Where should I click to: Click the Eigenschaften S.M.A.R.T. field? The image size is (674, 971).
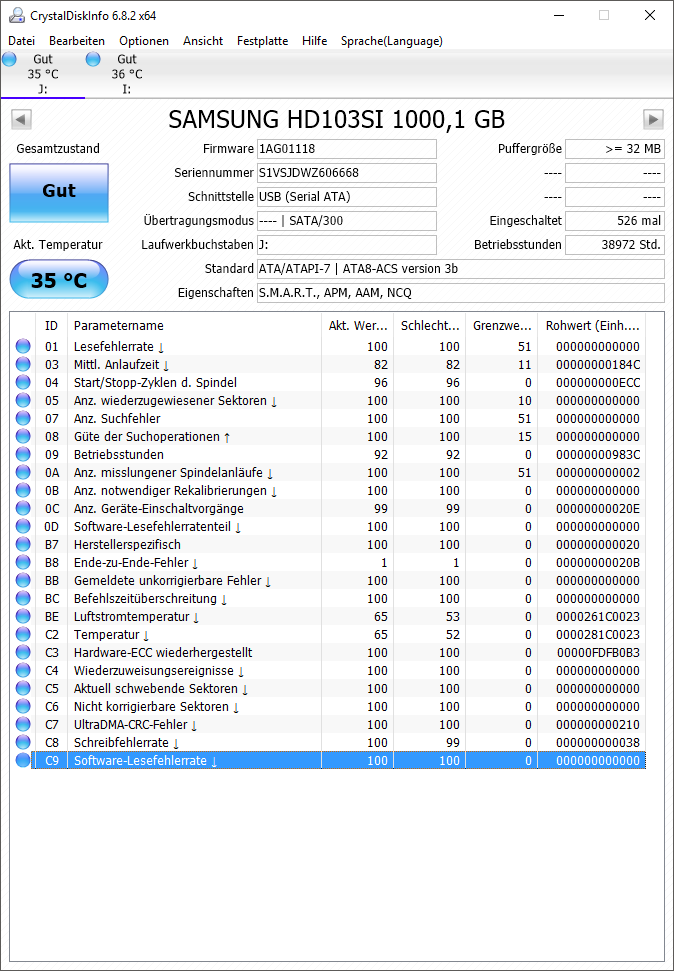[461, 292]
